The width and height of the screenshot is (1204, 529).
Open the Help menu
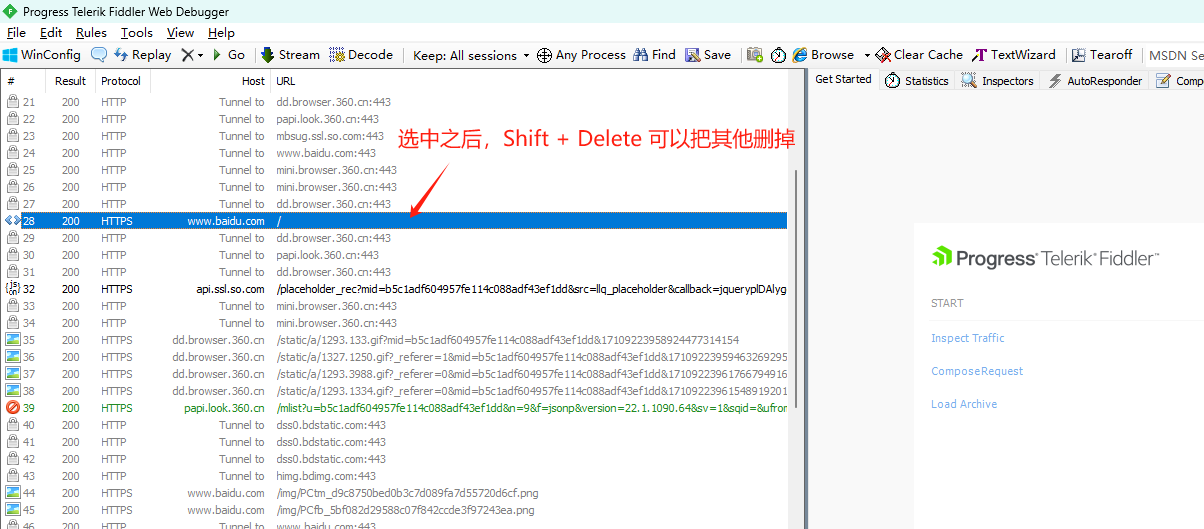[x=221, y=33]
